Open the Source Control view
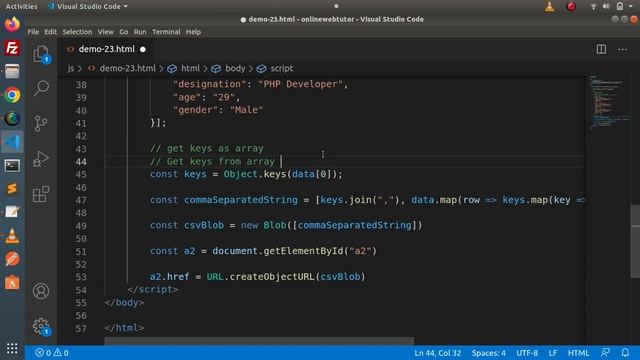The image size is (640, 360). click(x=41, y=123)
